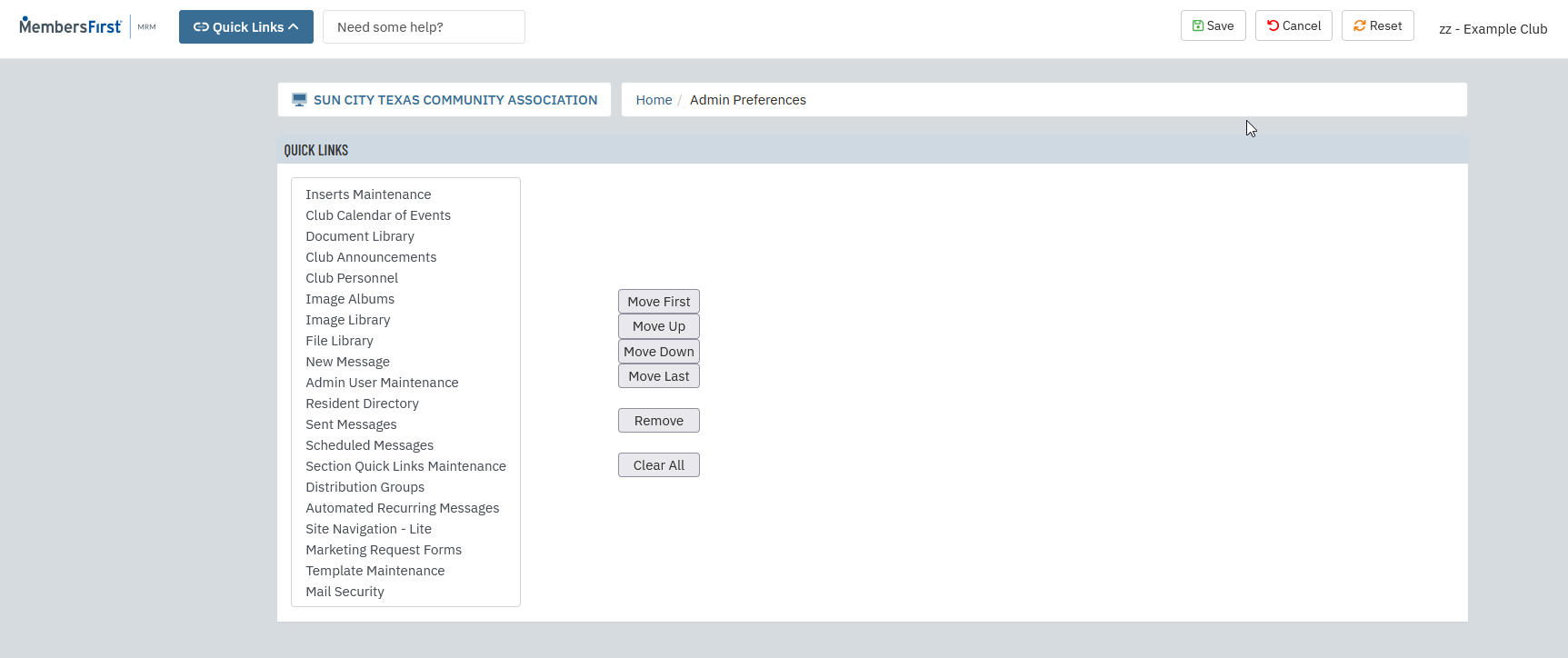Click the Move Down button
Viewport: 1568px width, 658px height.
pos(658,352)
